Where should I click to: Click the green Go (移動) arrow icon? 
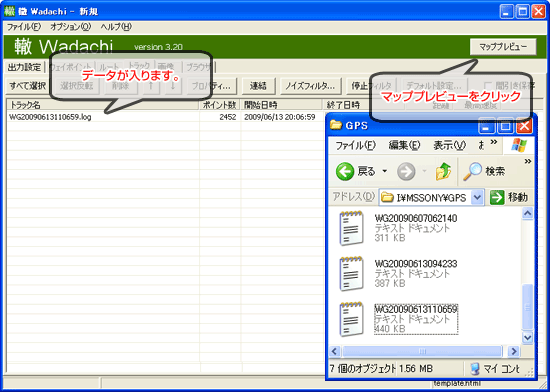click(497, 197)
